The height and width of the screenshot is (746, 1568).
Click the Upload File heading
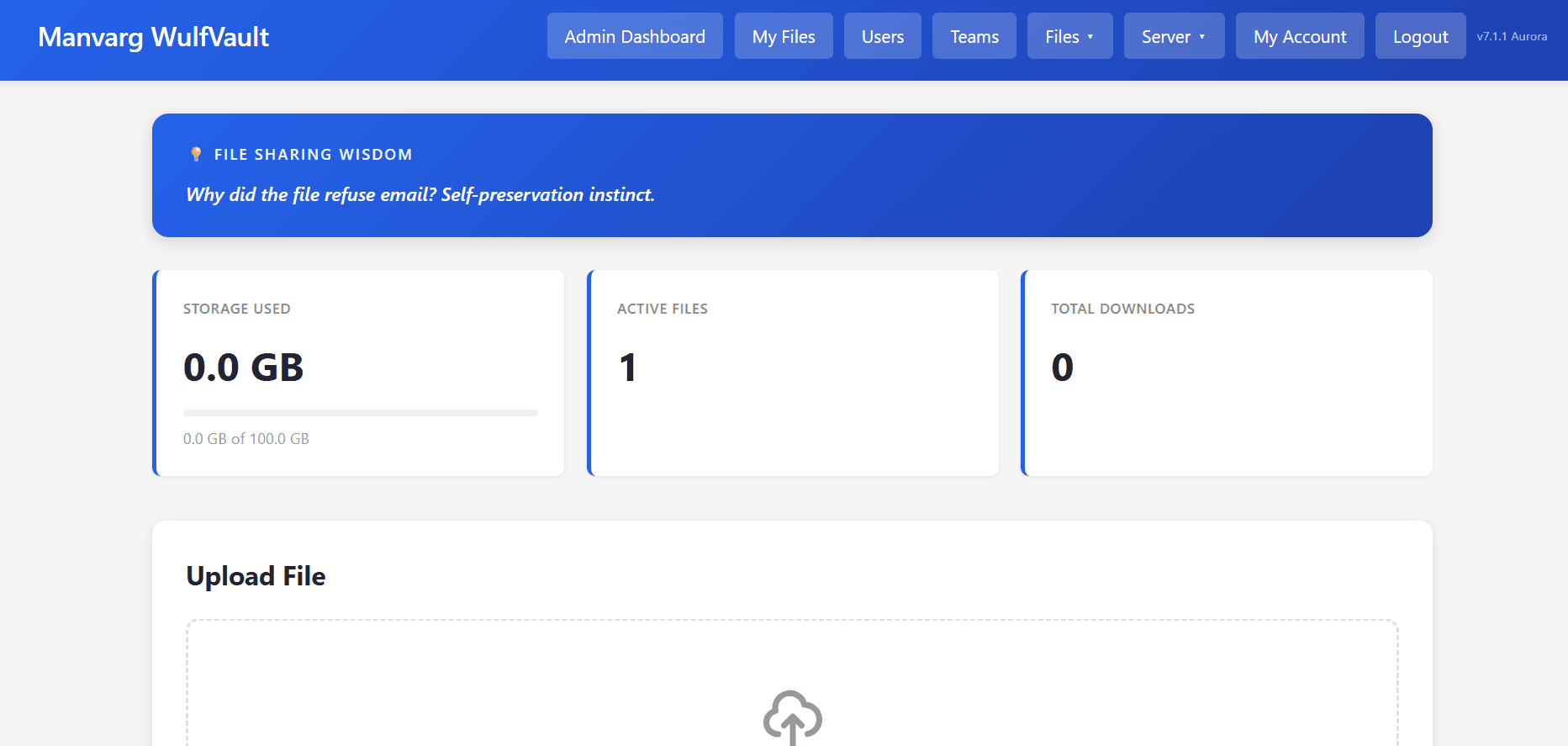click(256, 576)
